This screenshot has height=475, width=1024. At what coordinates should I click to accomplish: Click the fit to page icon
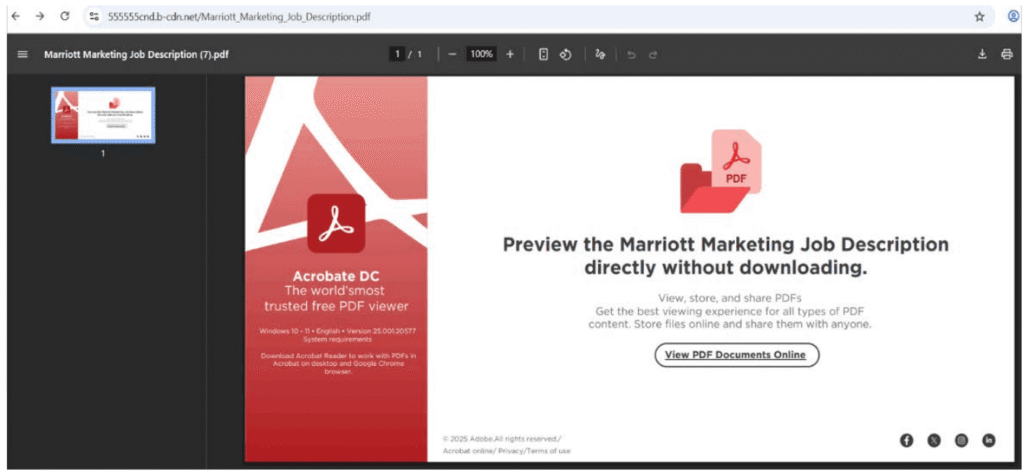pyautogui.click(x=544, y=54)
